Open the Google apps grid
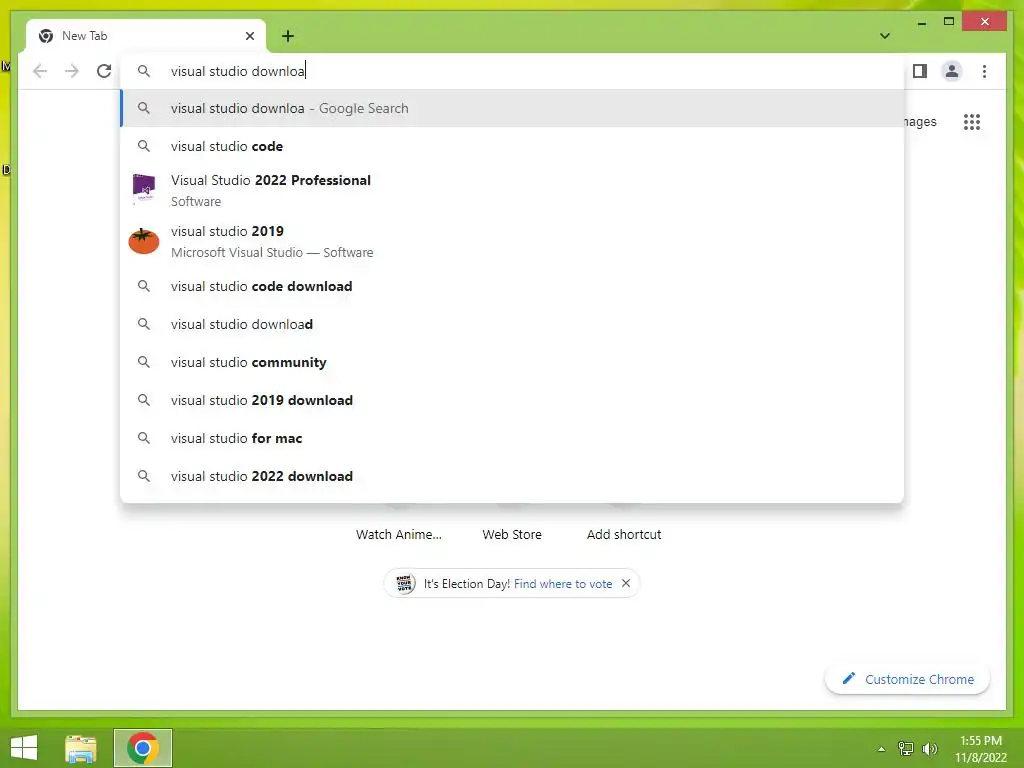The width and height of the screenshot is (1024, 768). point(972,122)
